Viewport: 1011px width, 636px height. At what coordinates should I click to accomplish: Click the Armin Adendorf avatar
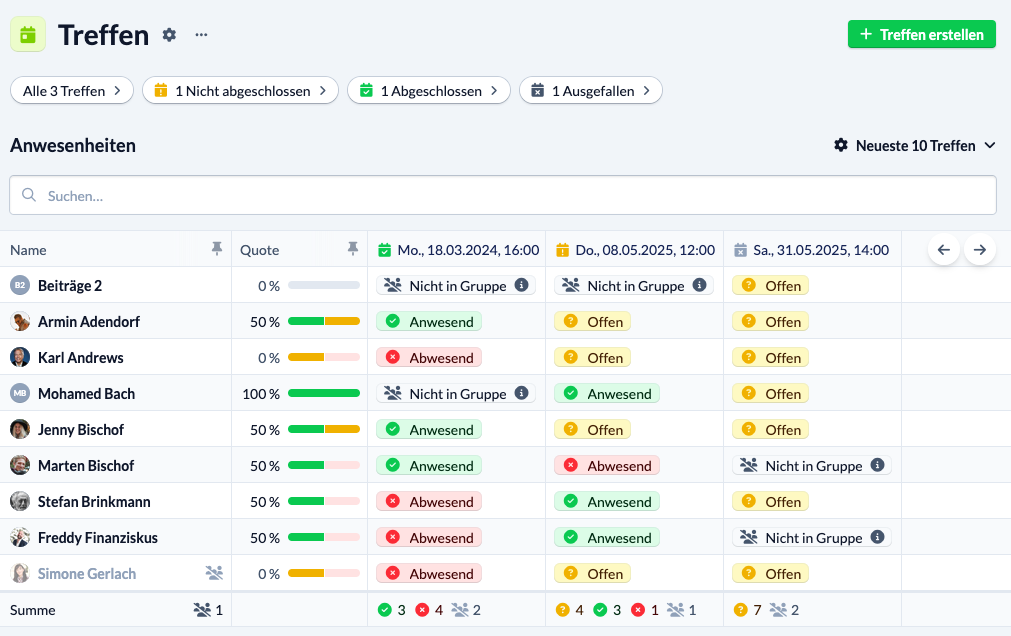point(20,321)
